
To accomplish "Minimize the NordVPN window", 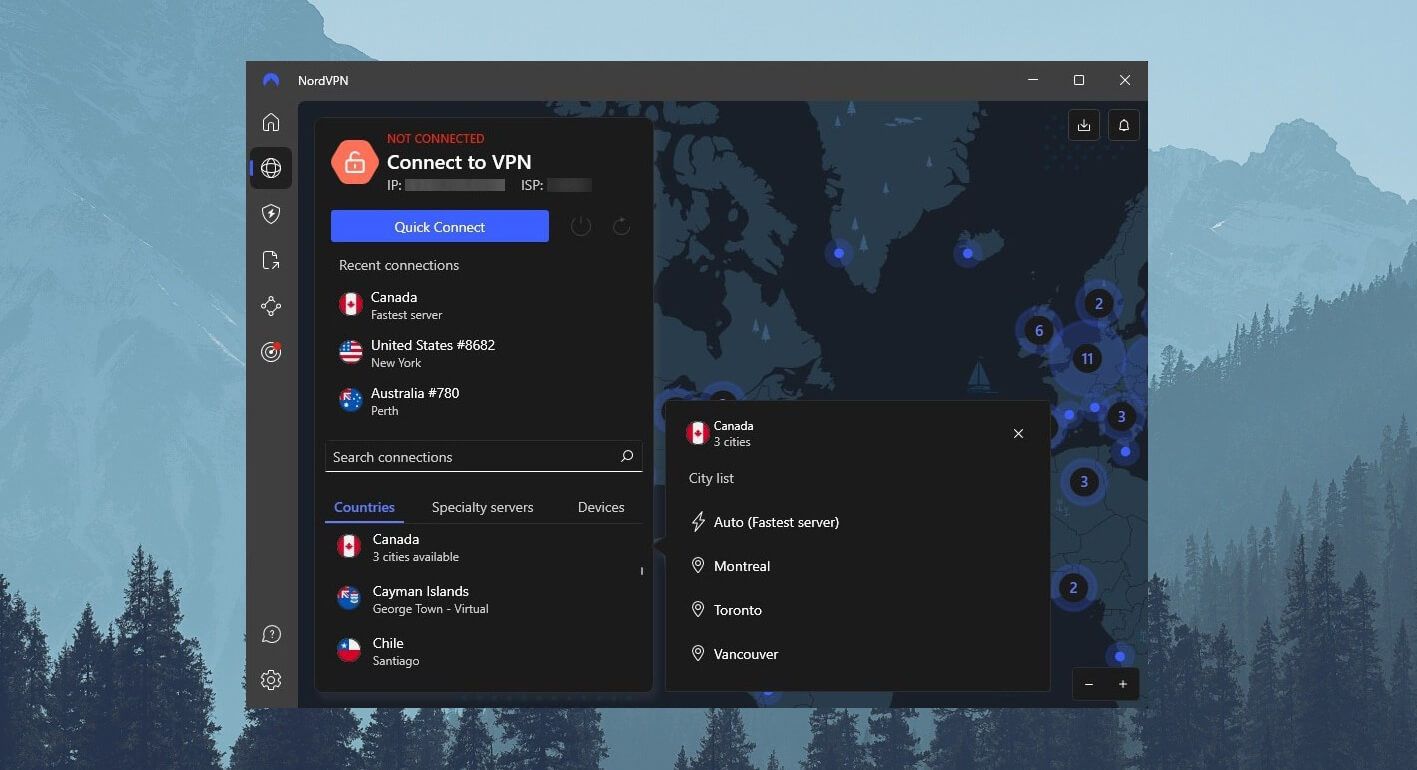I will click(1033, 80).
